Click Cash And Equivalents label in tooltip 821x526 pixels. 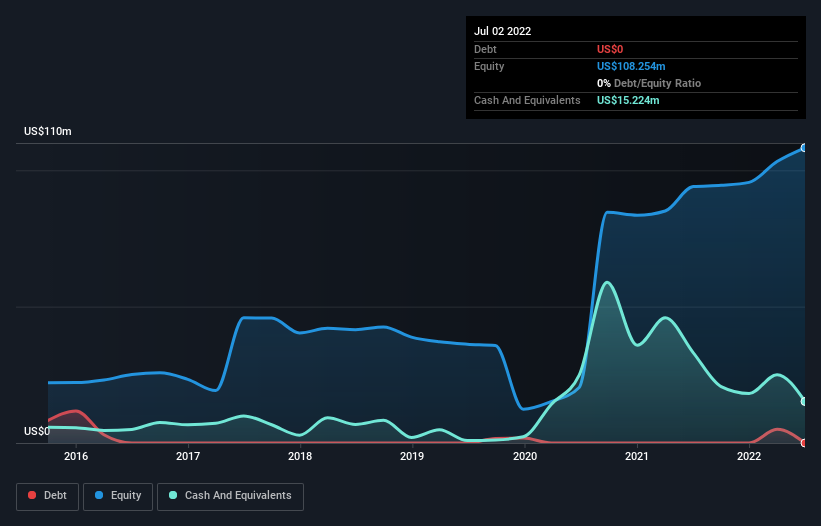[527, 100]
